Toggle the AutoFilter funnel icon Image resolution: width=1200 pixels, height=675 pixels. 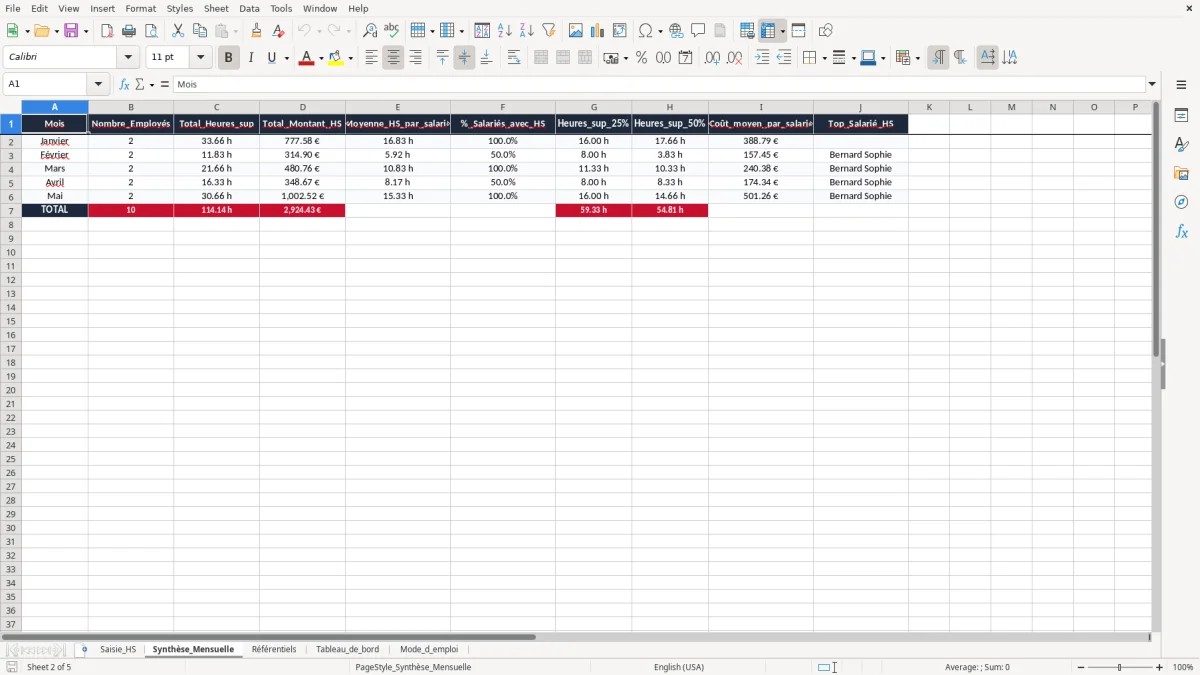tap(549, 31)
